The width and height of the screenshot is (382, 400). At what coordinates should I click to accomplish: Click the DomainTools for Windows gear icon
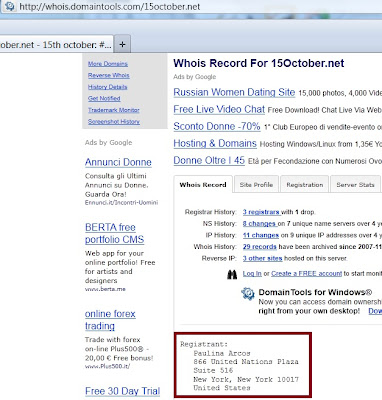(x=248, y=294)
